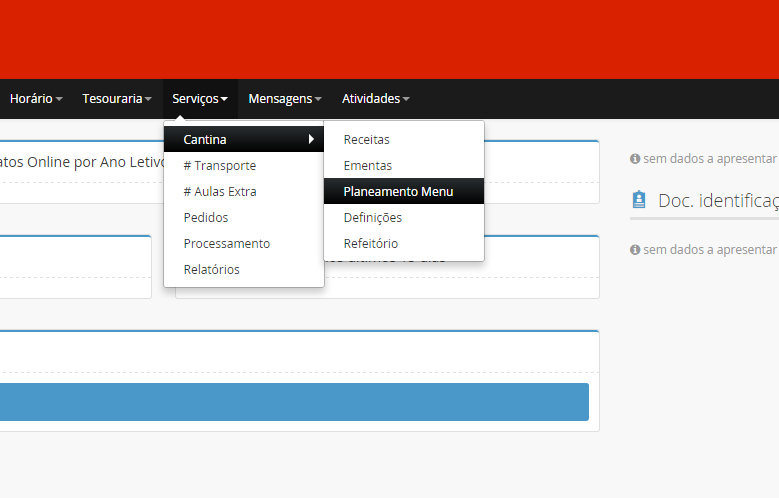Select the Cantina menu entry

(x=206, y=139)
